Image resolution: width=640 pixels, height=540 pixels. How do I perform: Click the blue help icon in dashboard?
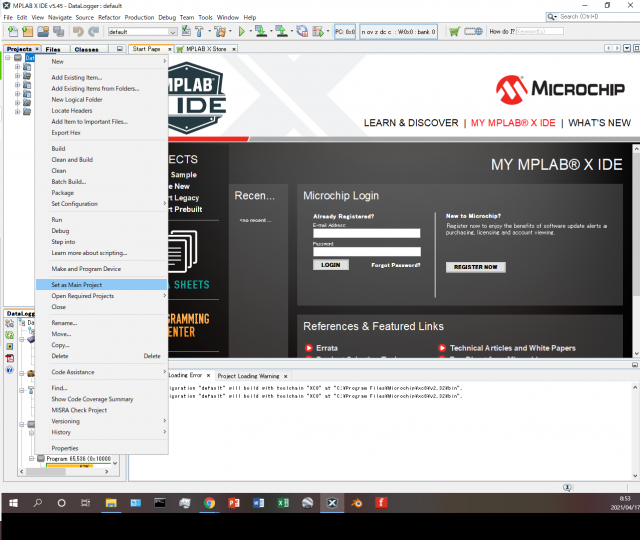[9, 370]
